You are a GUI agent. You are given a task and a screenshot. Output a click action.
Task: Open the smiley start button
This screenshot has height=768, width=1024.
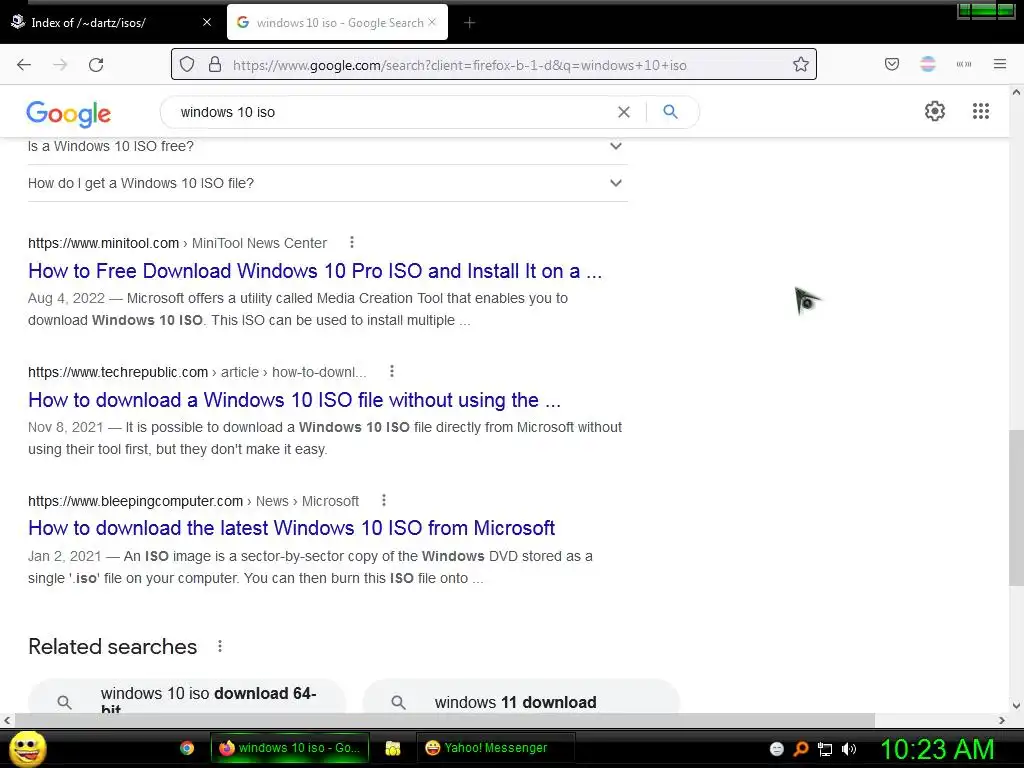27,748
